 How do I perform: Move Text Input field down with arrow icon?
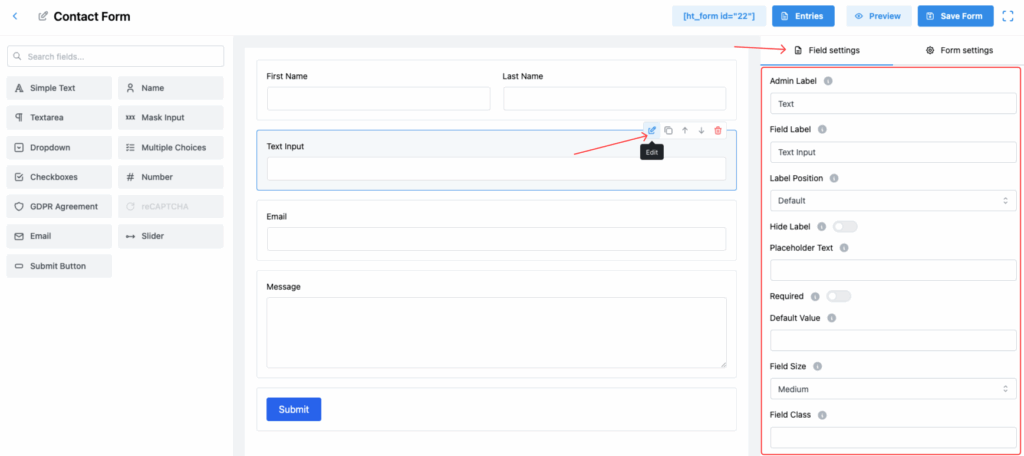click(x=701, y=130)
